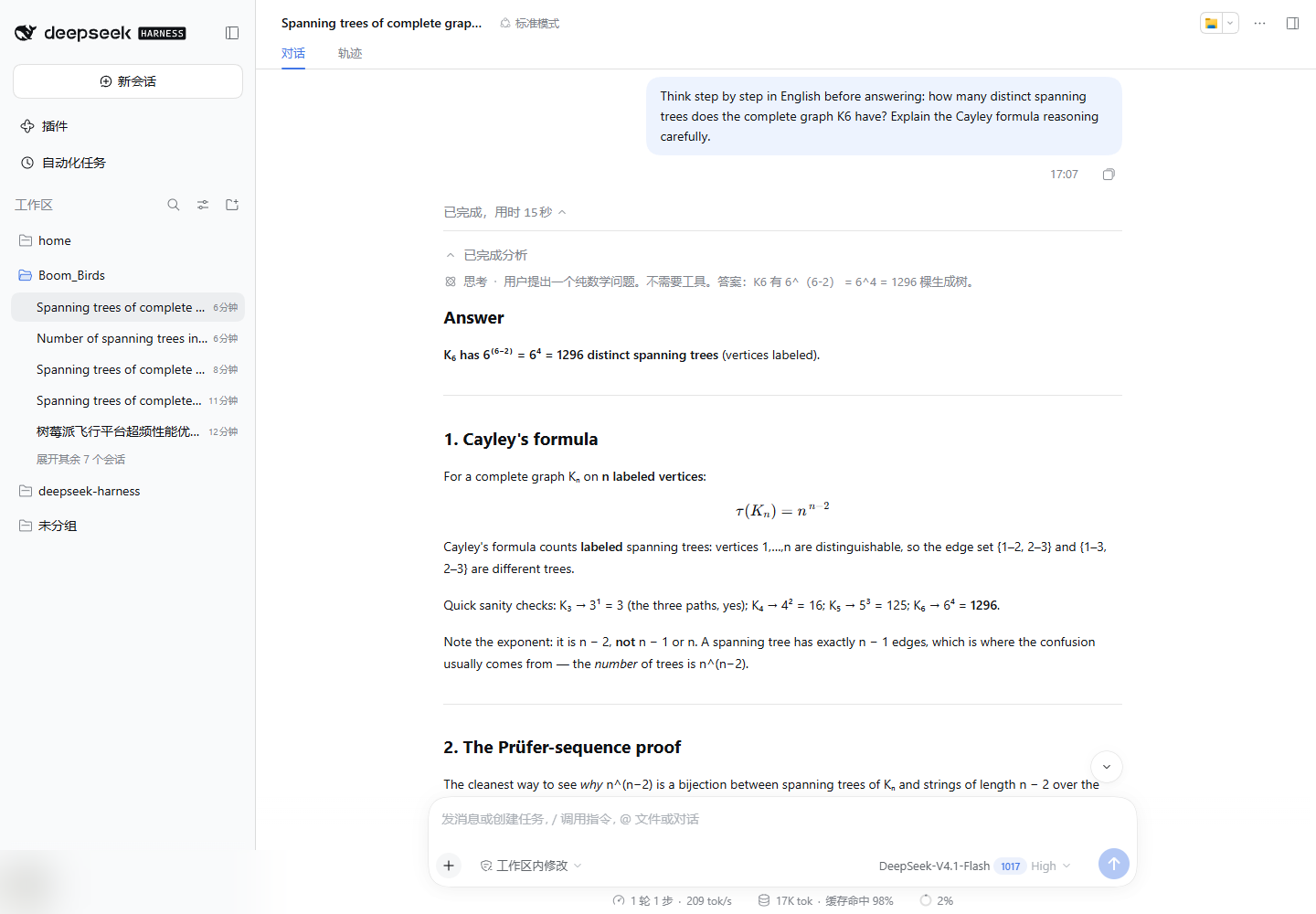This screenshot has height=914, width=1316.
Task: Expand 展开其余 7 个会话 link
Action: coord(80,460)
